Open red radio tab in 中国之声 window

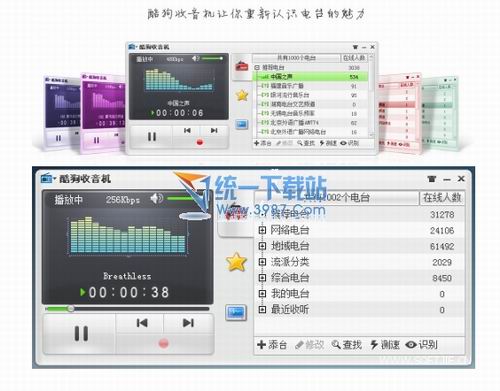(x=242, y=66)
